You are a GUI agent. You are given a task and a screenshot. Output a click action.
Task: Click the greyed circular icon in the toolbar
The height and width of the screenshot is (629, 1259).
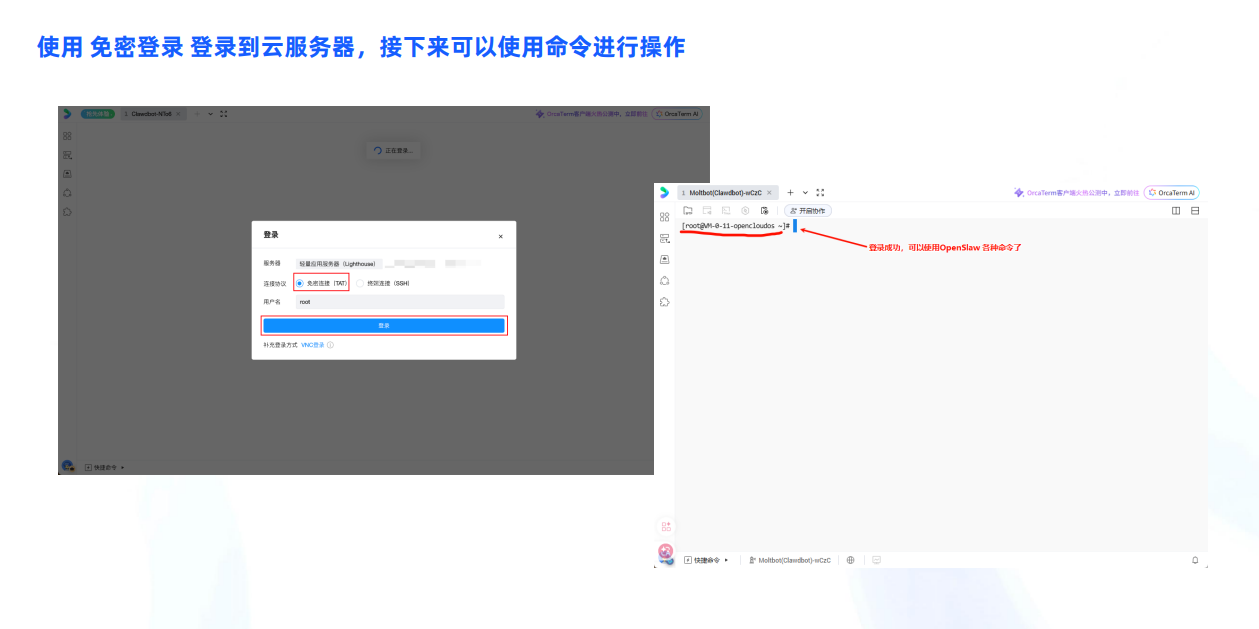[745, 210]
